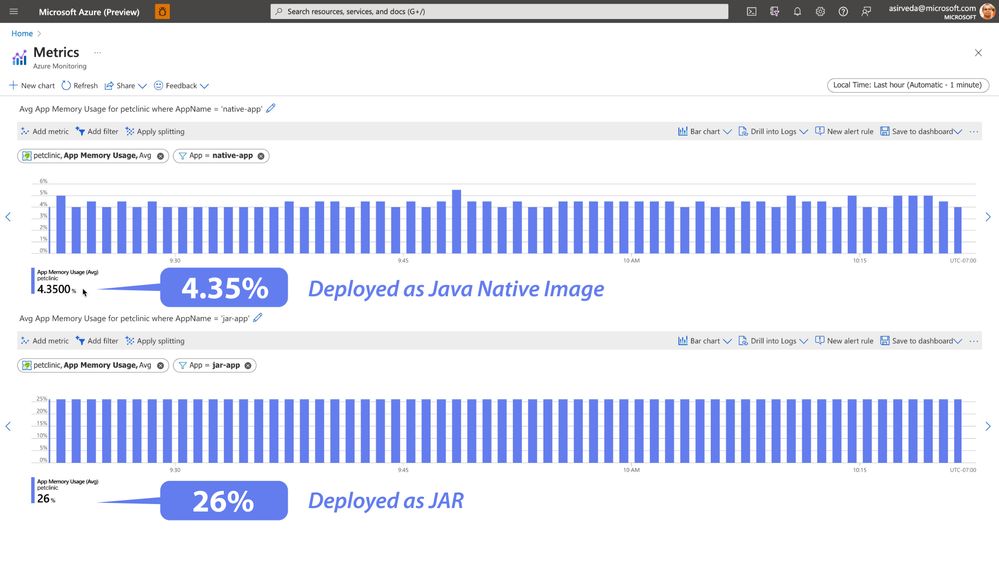Shift the native-app chart time range forward
This screenshot has height=562, width=999.
coord(988,217)
